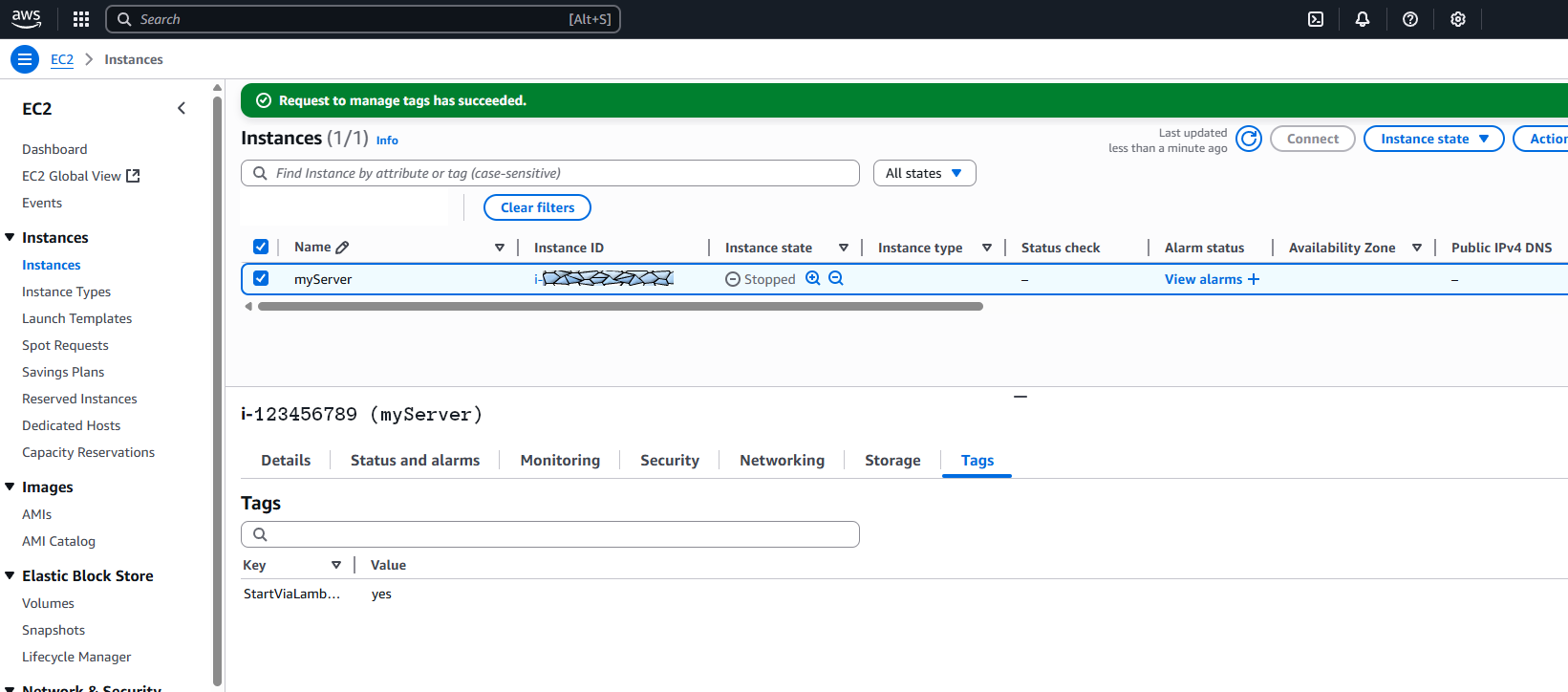Open Lifecycle Manager in the sidebar
The height and width of the screenshot is (692, 1568).
click(x=76, y=657)
